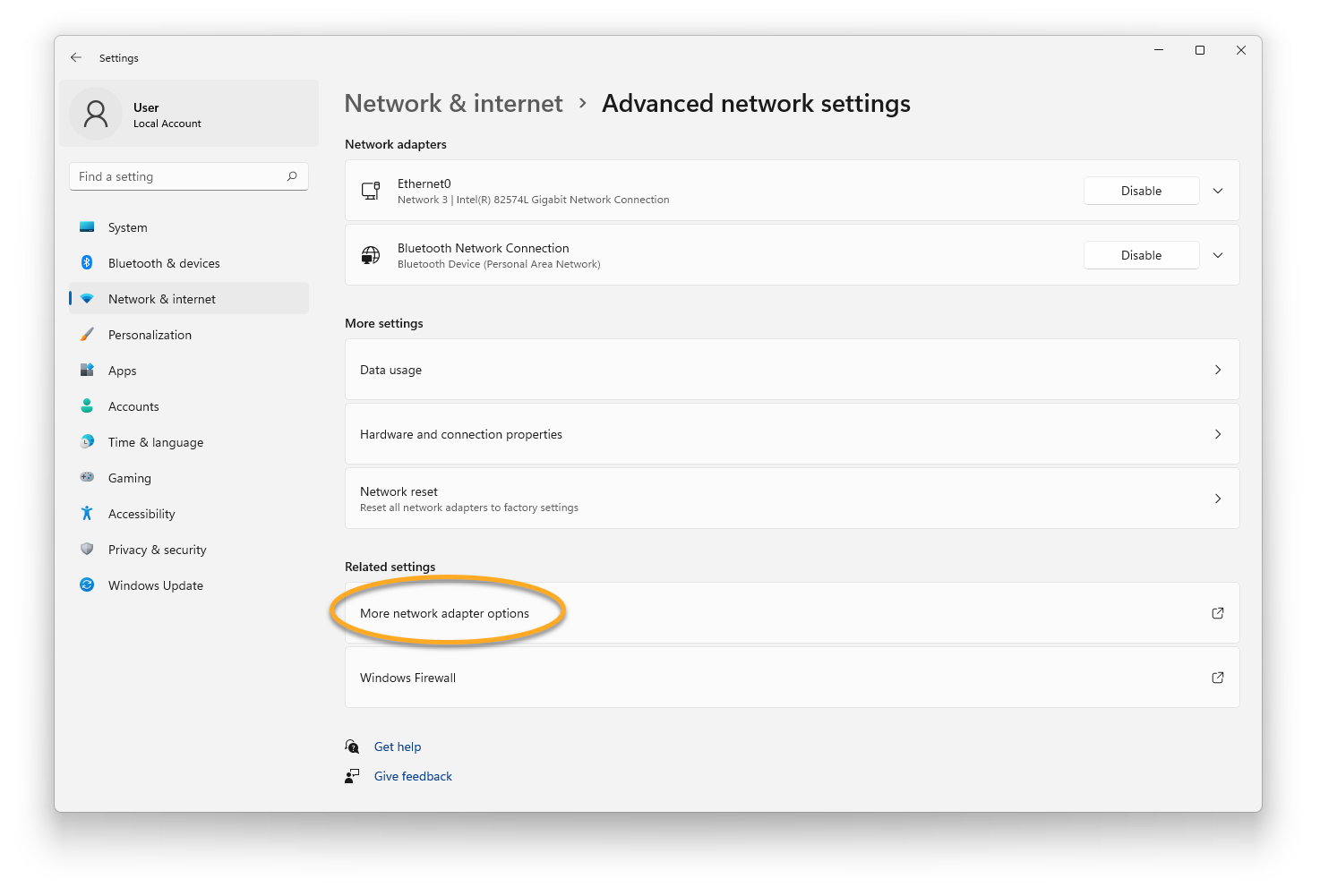Click the Ethernet0 adapter icon
The height and width of the screenshot is (896, 1320).
(371, 191)
